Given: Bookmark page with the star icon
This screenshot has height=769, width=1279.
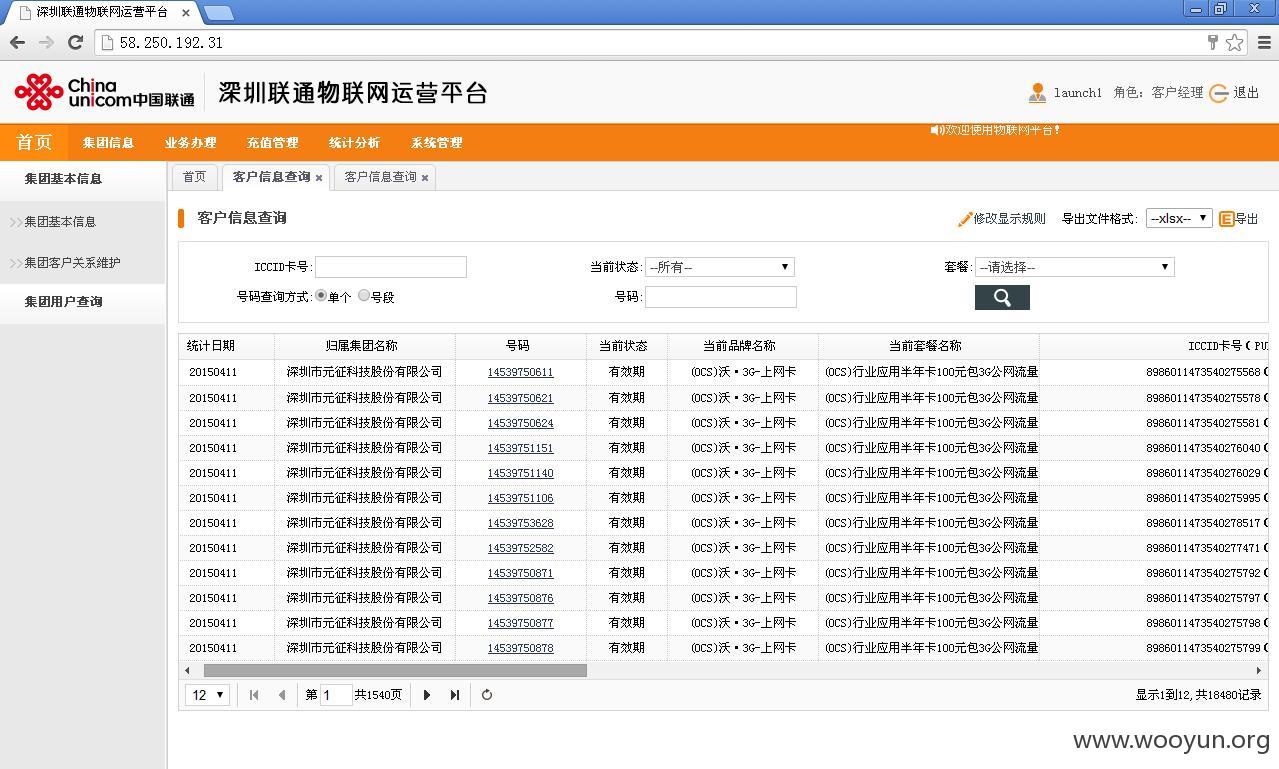Looking at the screenshot, I should click(1235, 42).
